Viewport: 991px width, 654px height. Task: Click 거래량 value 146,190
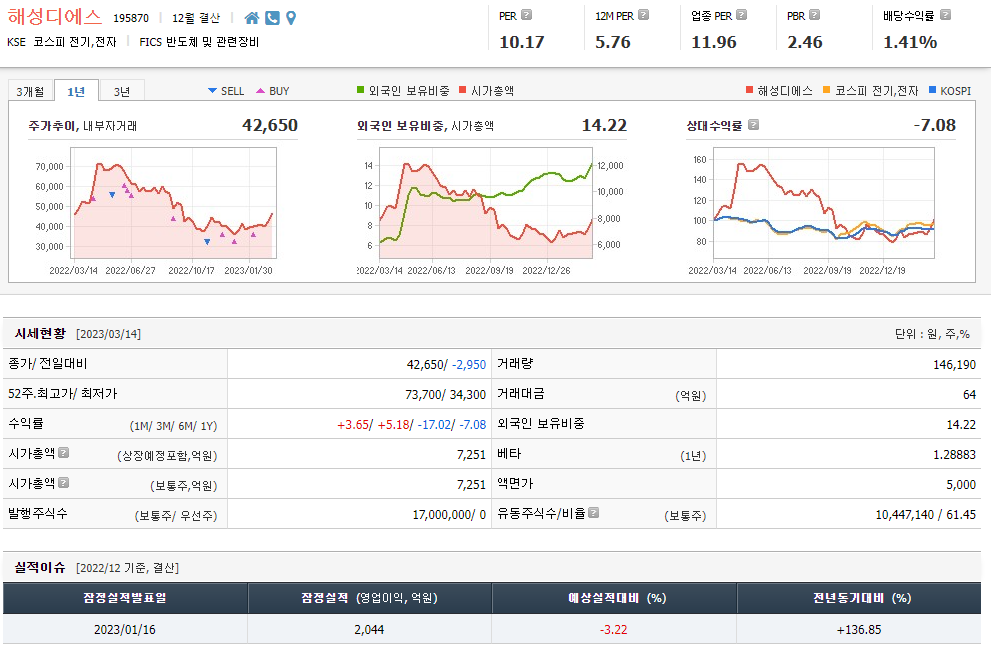[954, 365]
